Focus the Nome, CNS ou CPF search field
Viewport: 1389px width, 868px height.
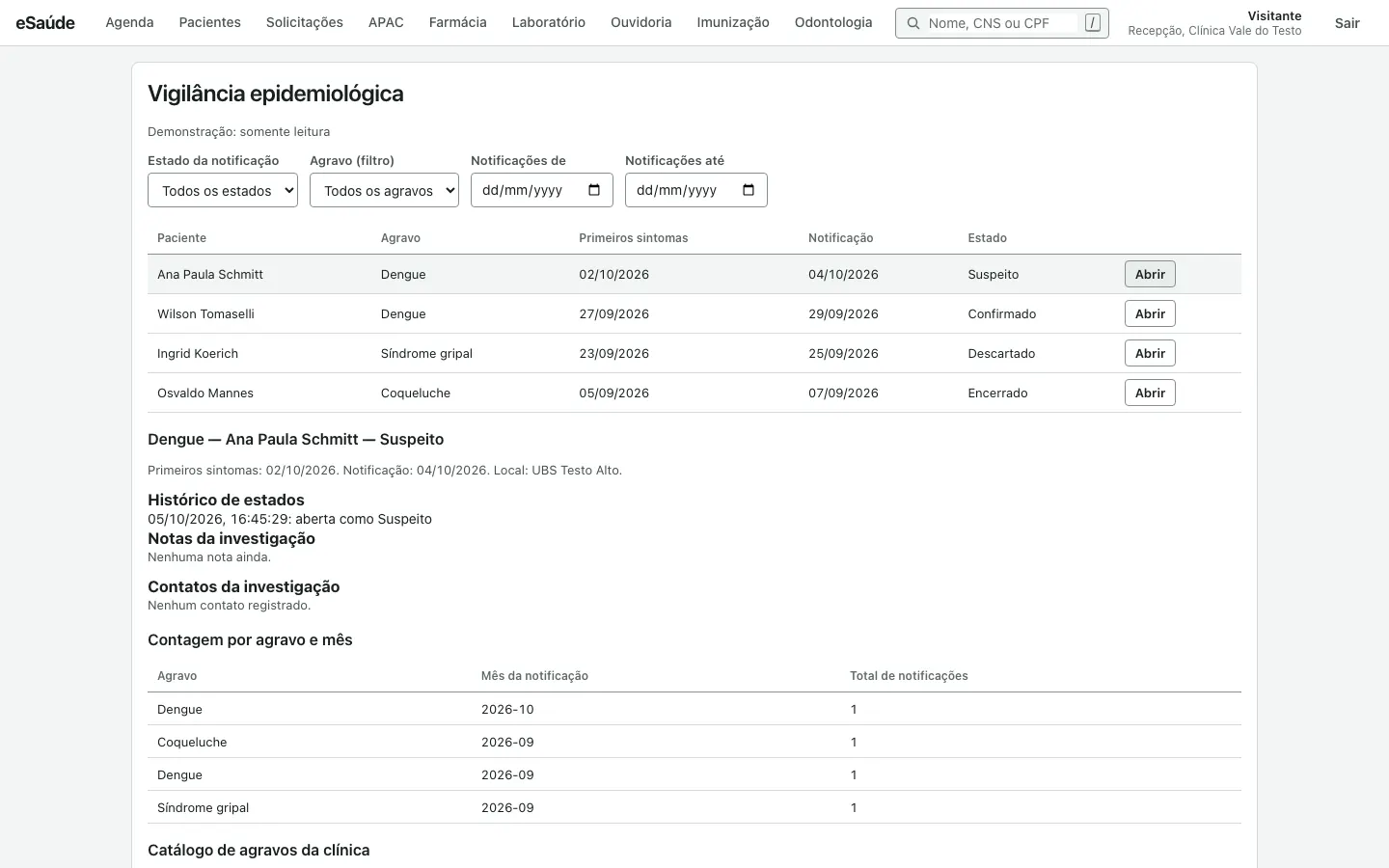[1001, 23]
